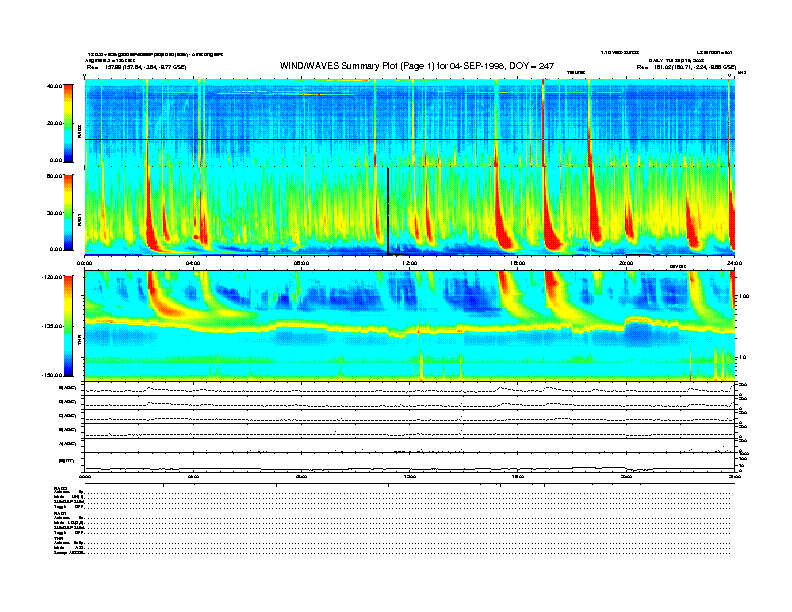Select the 24:00 label below RAD1 panel
The height and width of the screenshot is (612, 792).
pyautogui.click(x=734, y=262)
